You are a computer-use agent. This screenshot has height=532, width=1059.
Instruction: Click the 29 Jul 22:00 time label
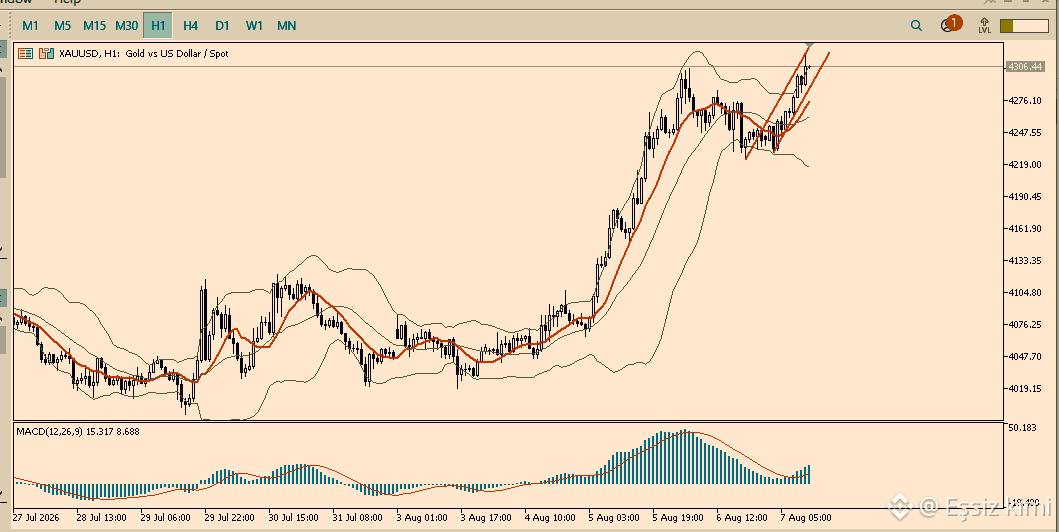[230, 518]
